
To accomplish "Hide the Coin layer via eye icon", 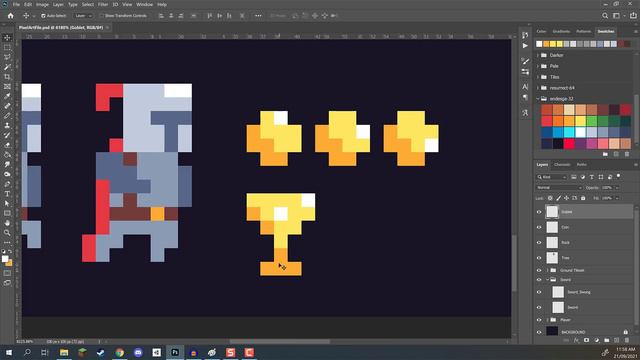I will pos(539,227).
